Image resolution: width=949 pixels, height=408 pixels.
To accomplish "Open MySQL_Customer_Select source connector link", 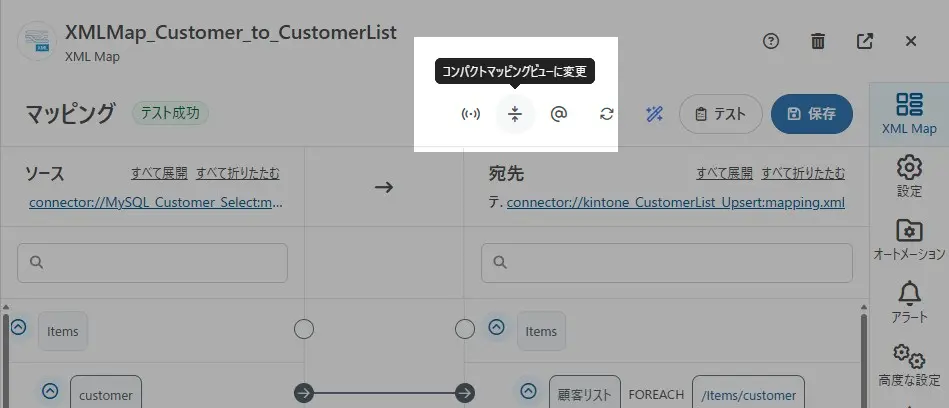I will pos(156,202).
